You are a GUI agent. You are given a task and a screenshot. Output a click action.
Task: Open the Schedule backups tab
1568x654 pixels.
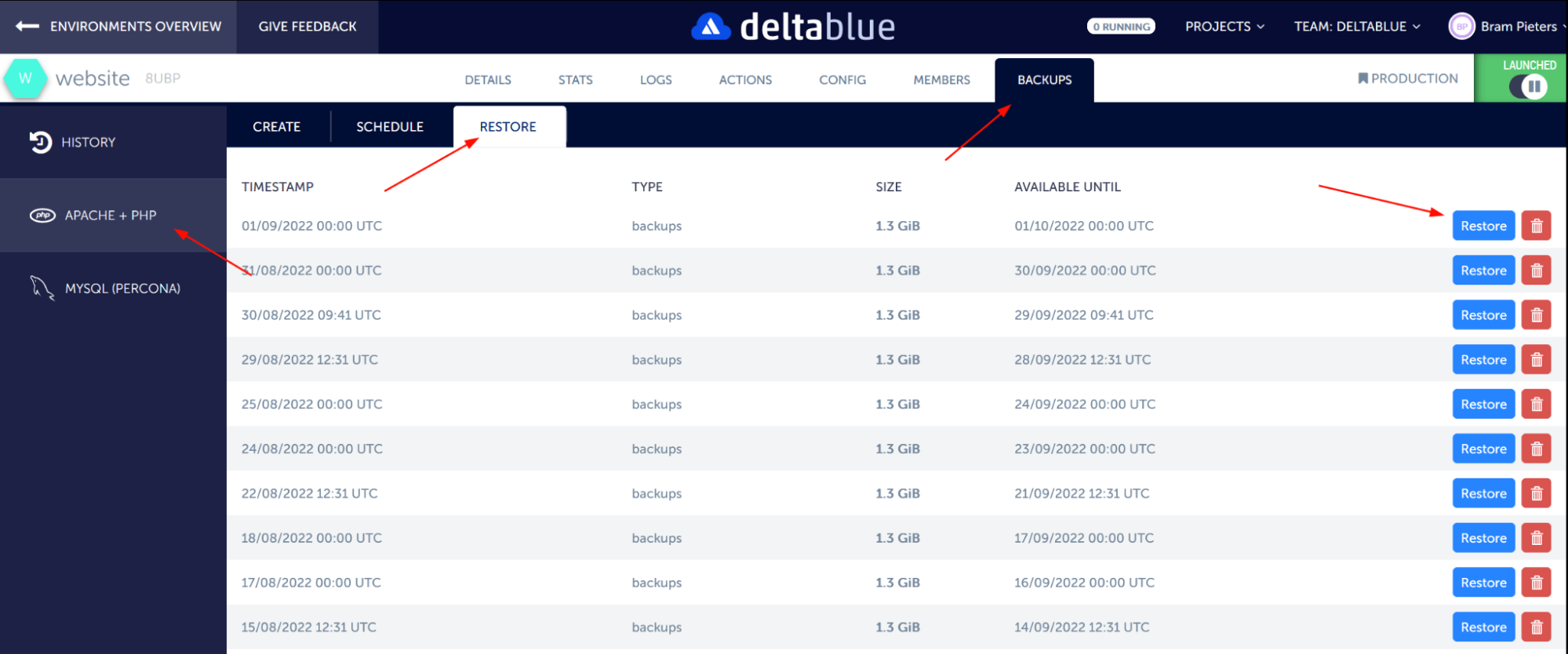pos(390,127)
